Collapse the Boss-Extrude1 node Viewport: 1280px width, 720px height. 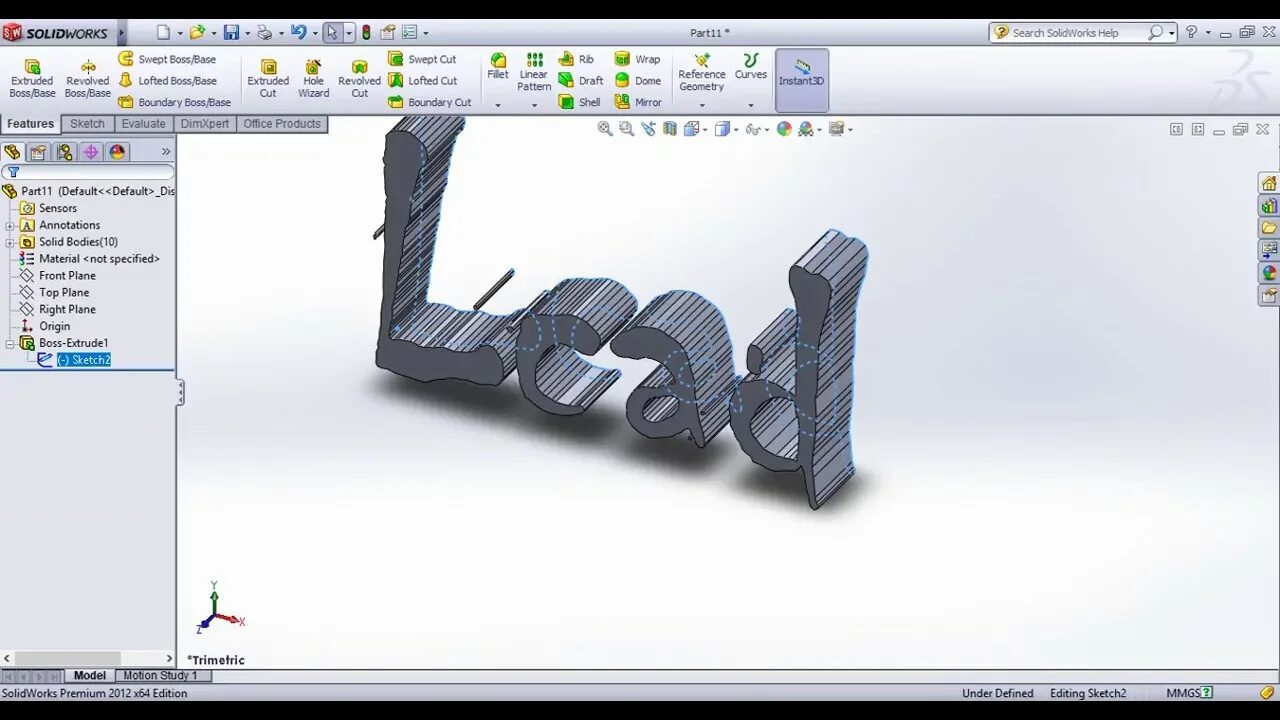(x=10, y=343)
